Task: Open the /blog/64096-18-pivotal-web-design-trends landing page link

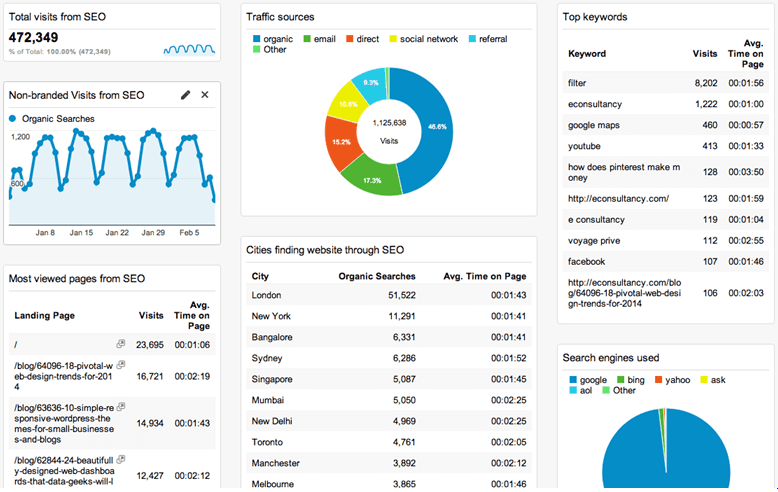Action: pos(64,376)
